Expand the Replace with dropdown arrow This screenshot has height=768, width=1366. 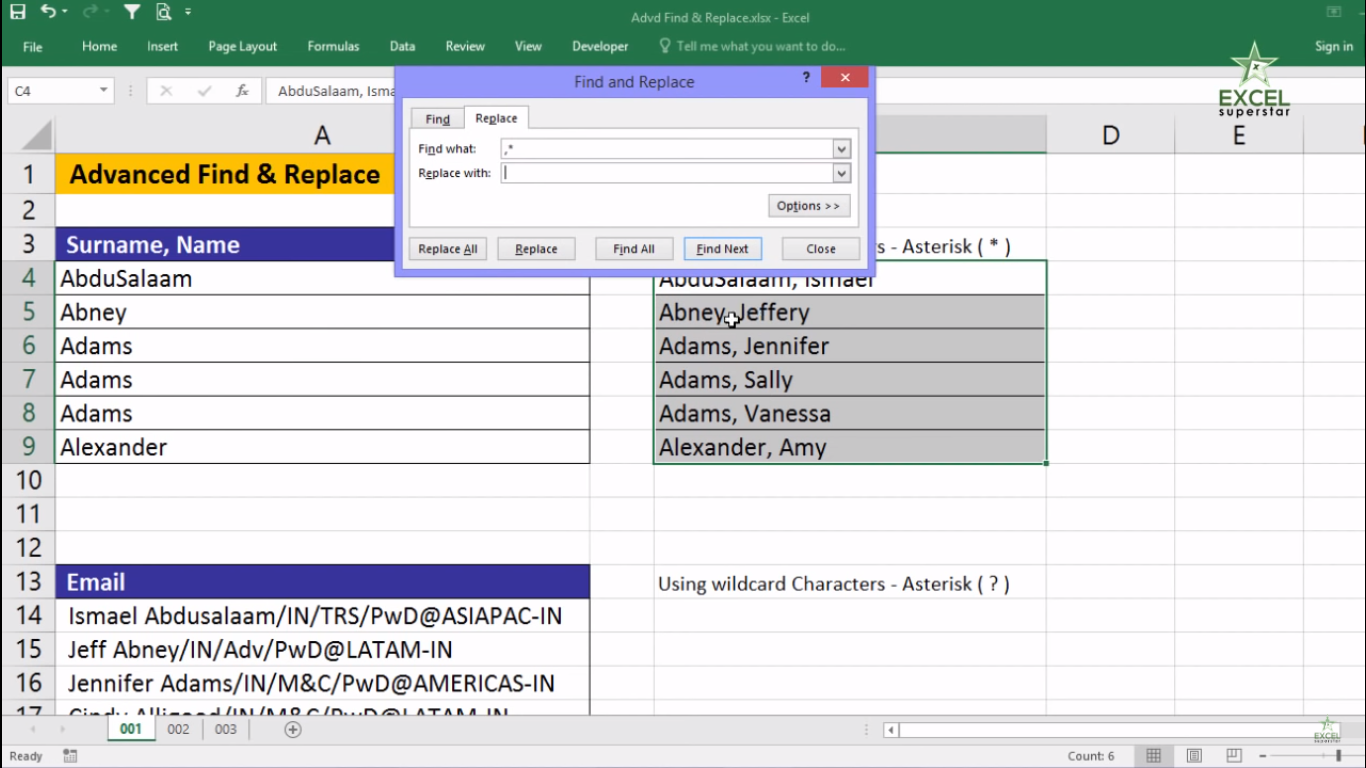841,173
